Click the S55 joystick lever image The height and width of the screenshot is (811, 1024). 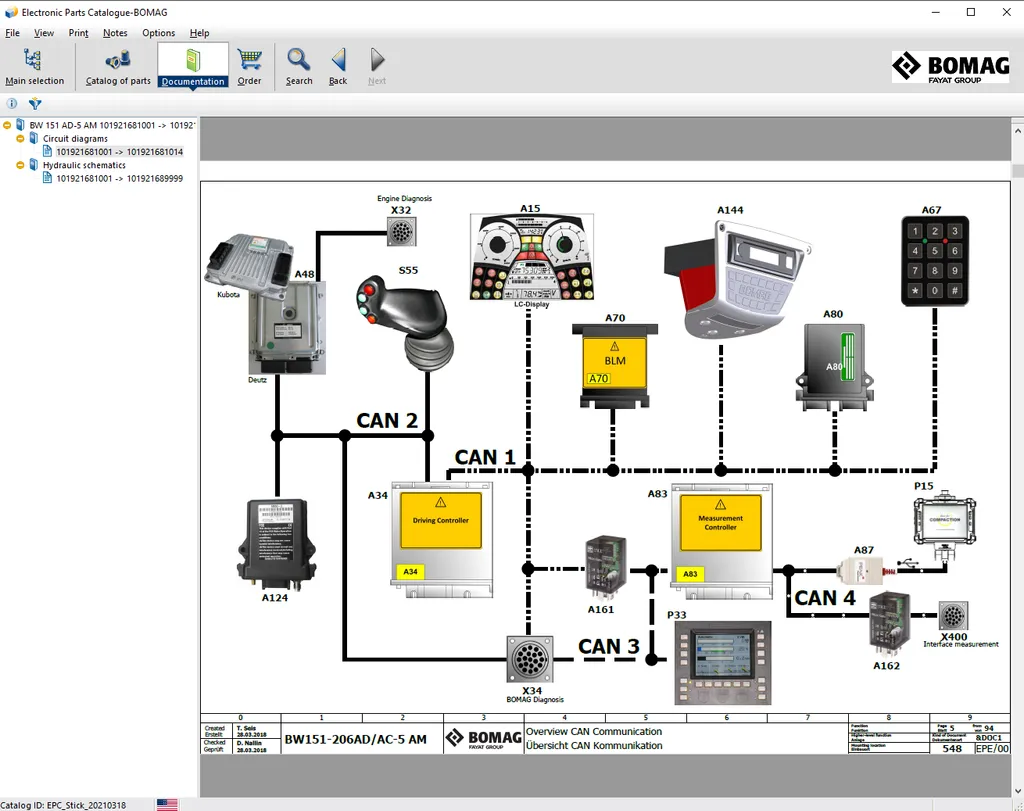point(406,325)
